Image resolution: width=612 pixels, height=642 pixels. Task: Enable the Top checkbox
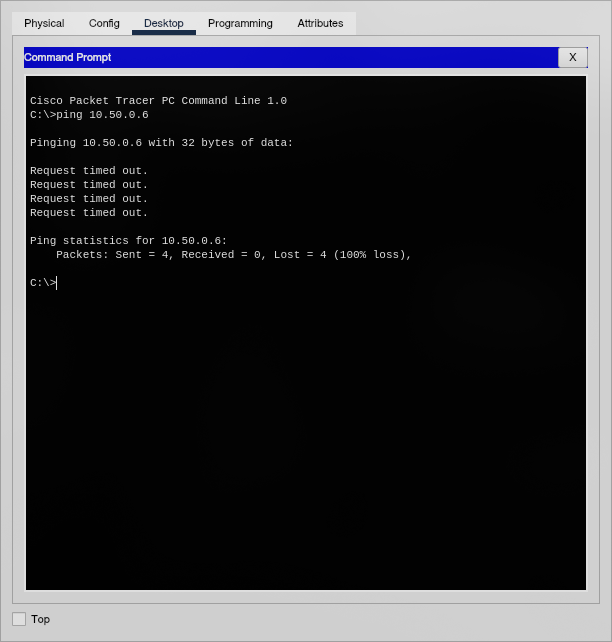pos(19,619)
